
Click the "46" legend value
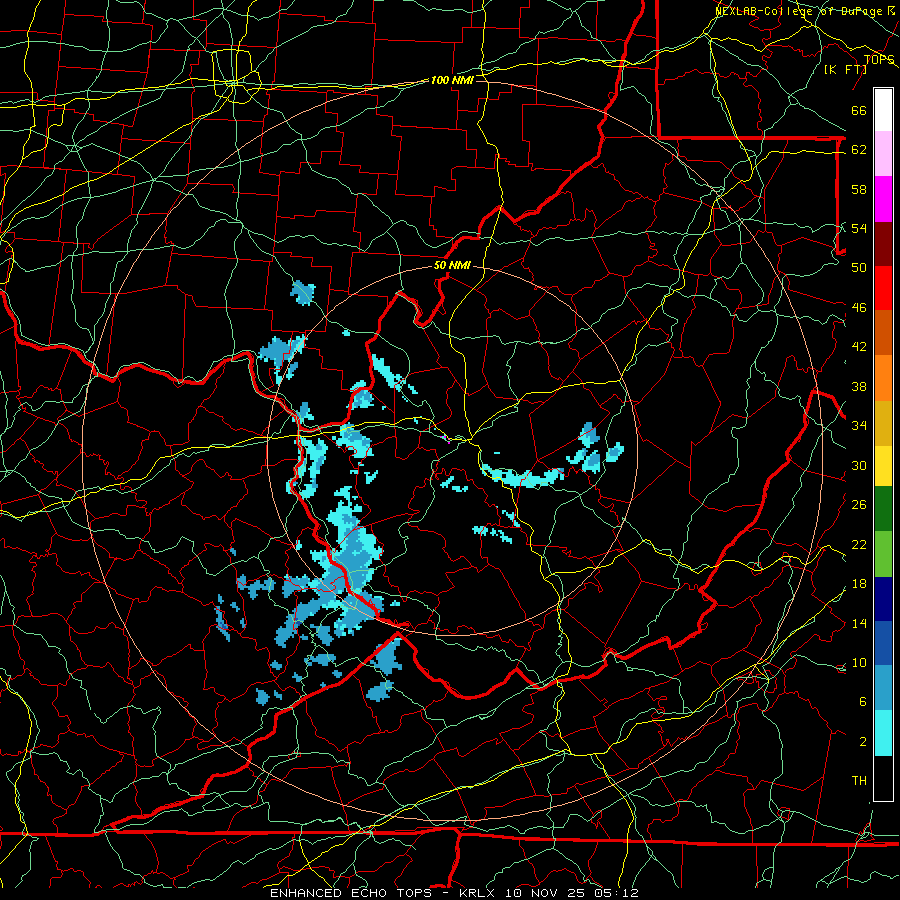[859, 308]
